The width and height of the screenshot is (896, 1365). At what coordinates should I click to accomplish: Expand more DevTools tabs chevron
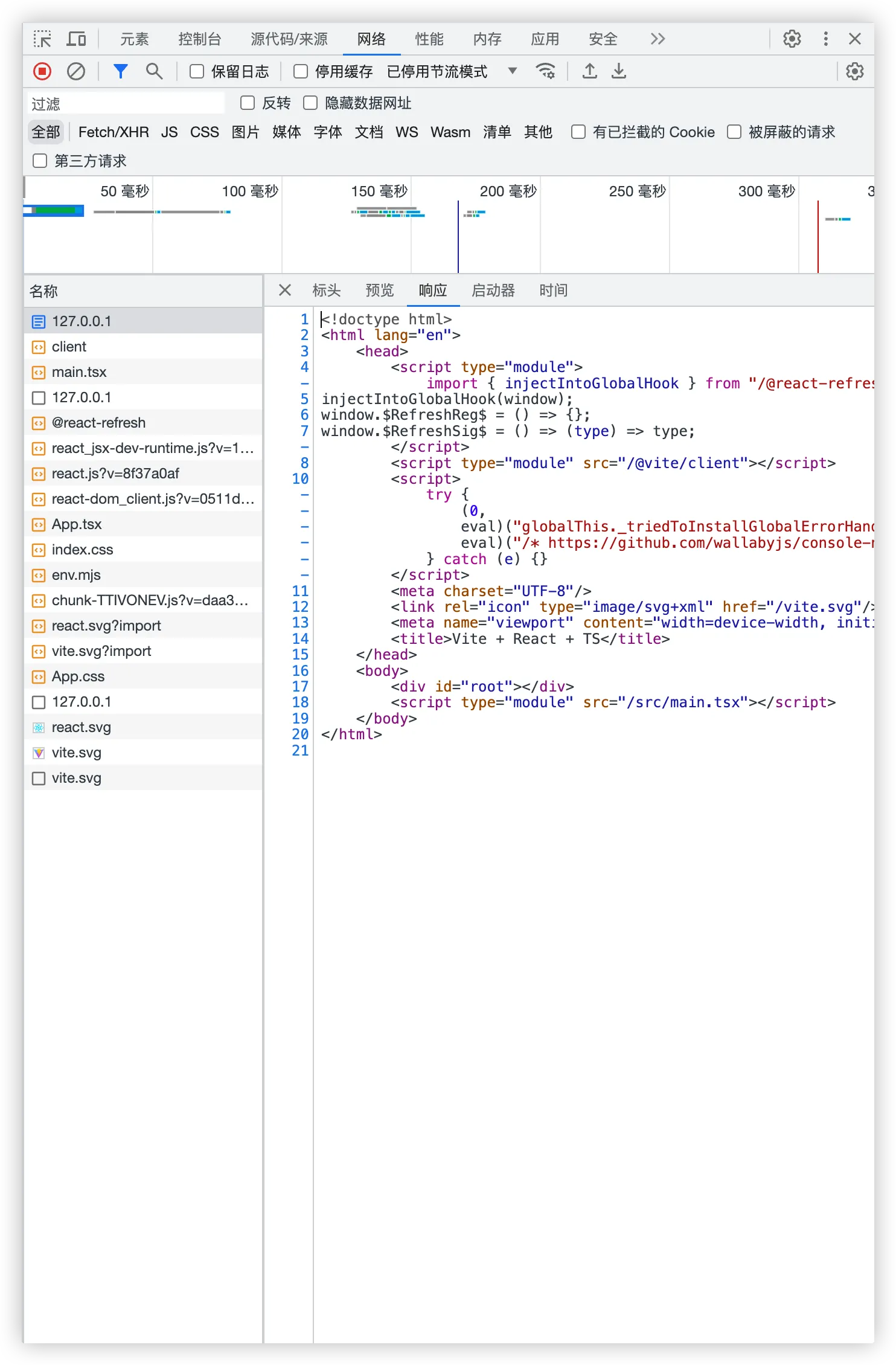click(658, 39)
